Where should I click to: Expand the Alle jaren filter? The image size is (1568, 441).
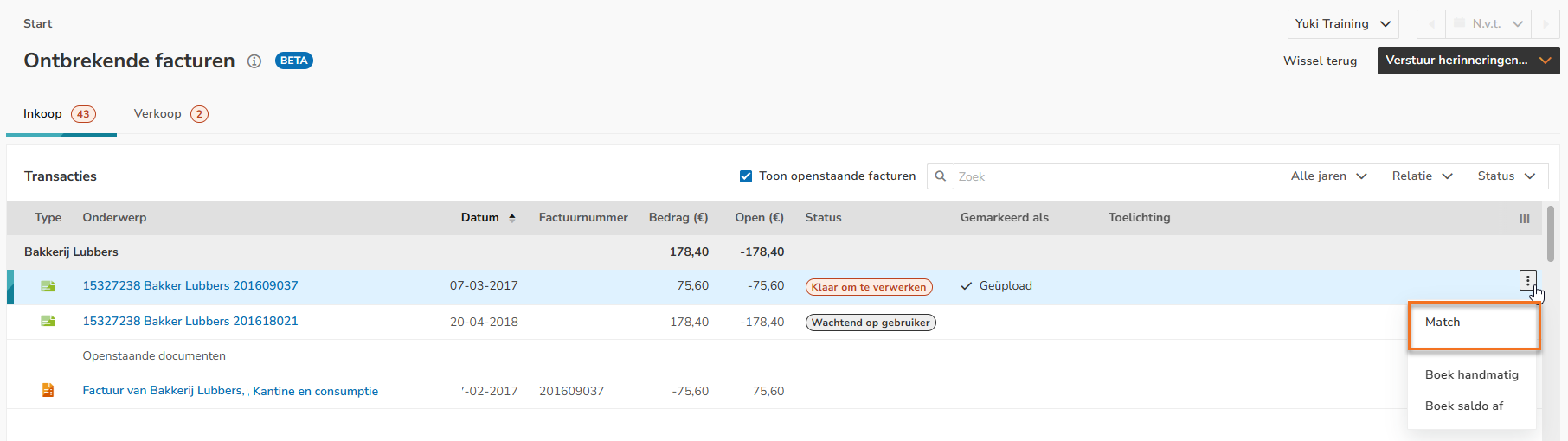click(1328, 176)
